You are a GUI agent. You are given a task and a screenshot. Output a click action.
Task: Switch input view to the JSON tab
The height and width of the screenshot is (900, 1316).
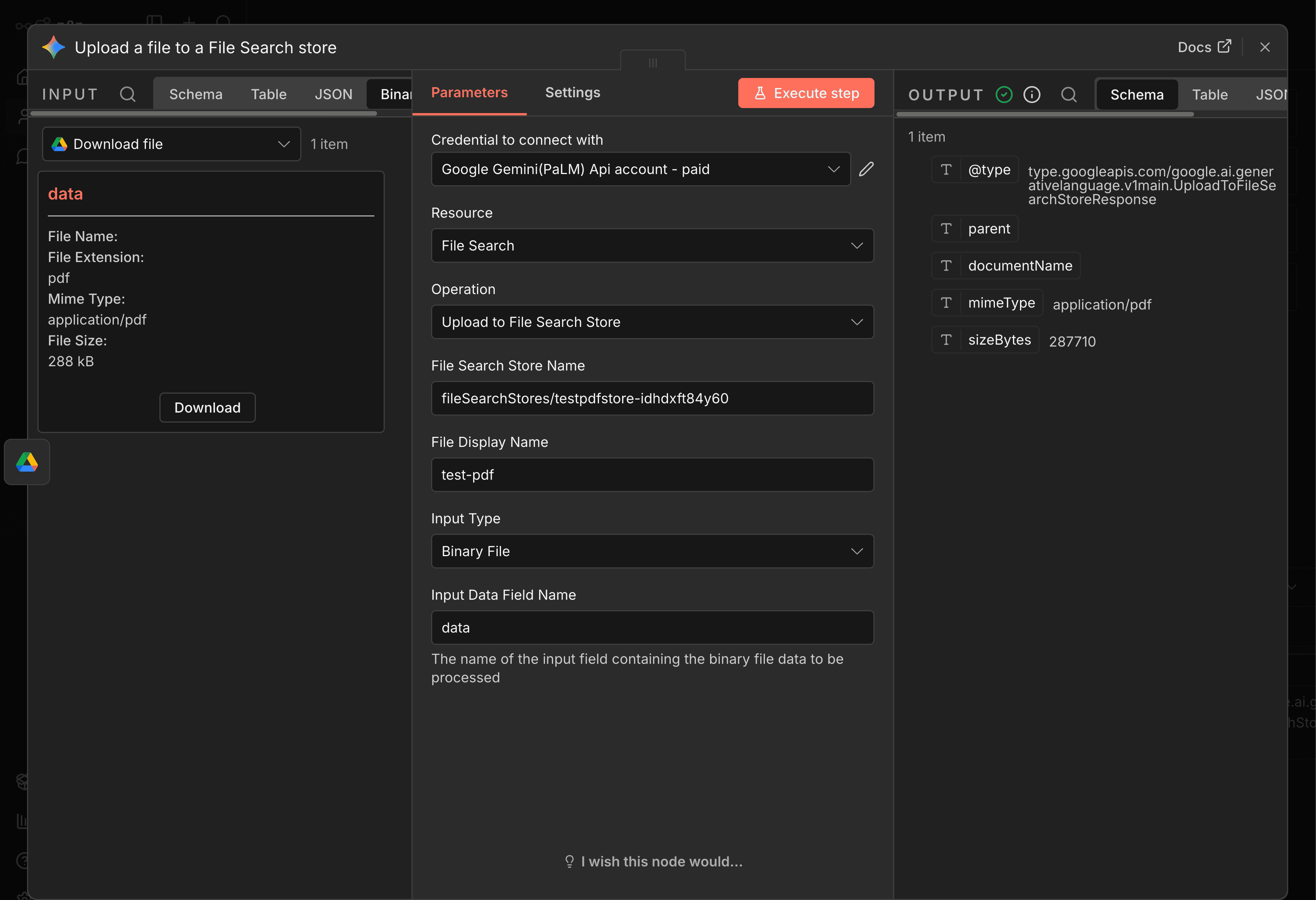tap(333, 94)
